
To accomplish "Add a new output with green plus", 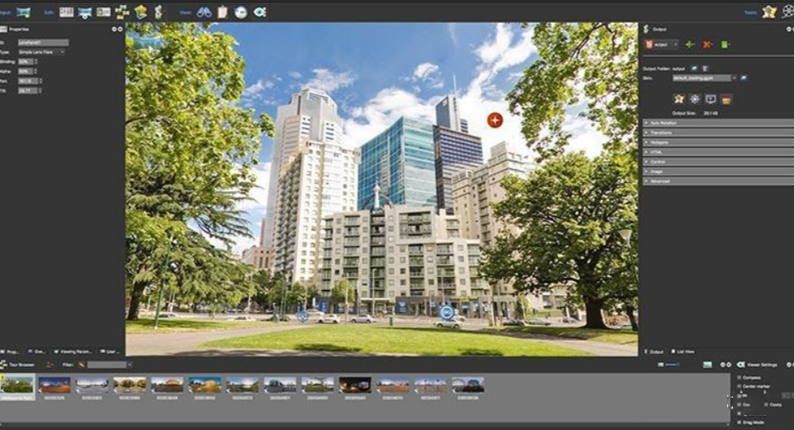I will pos(690,45).
